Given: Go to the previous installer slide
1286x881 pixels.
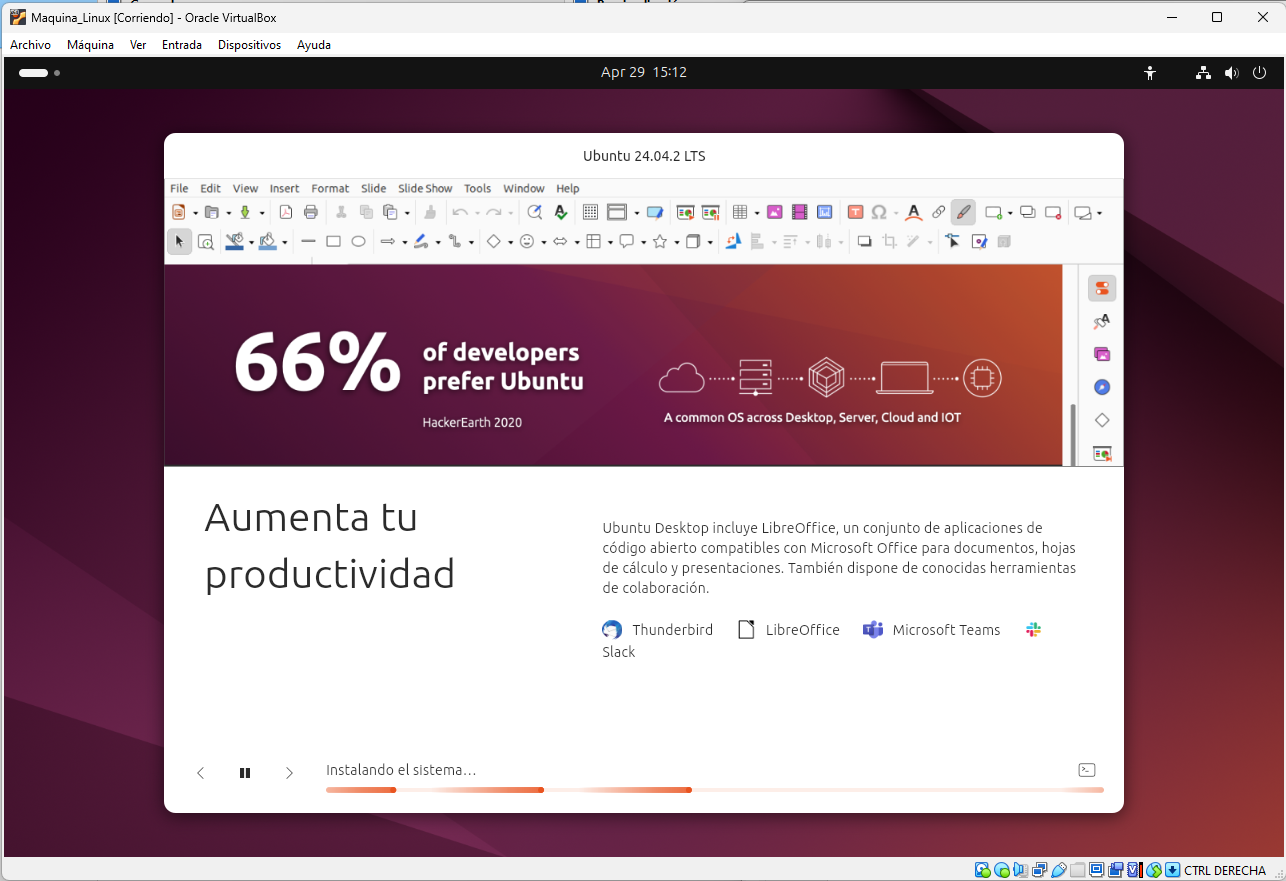Looking at the screenshot, I should 201,773.
